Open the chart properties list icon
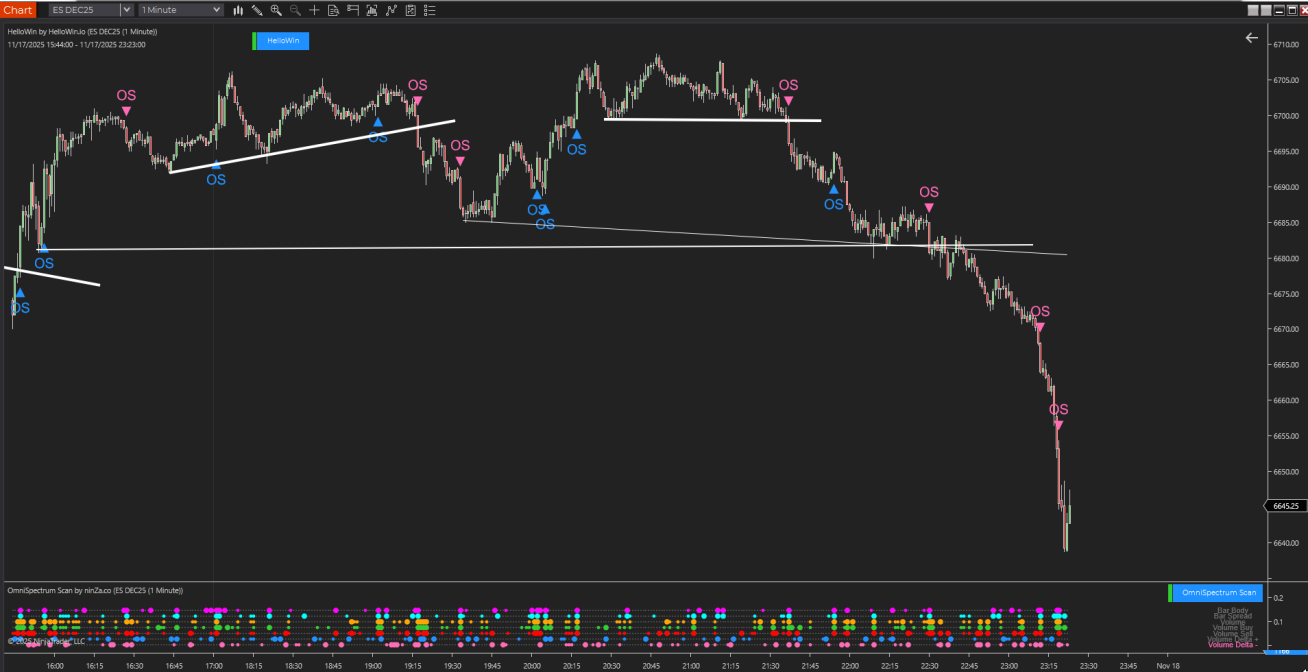Screen dimensions: 1308x672 (430, 10)
